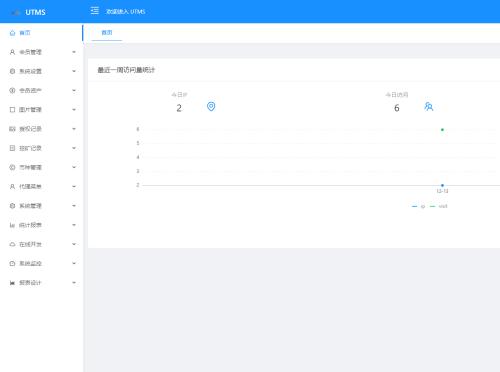The width and height of the screenshot is (500, 372).
Task: Click the gear icon beside 系统设置
Action: [12, 71]
